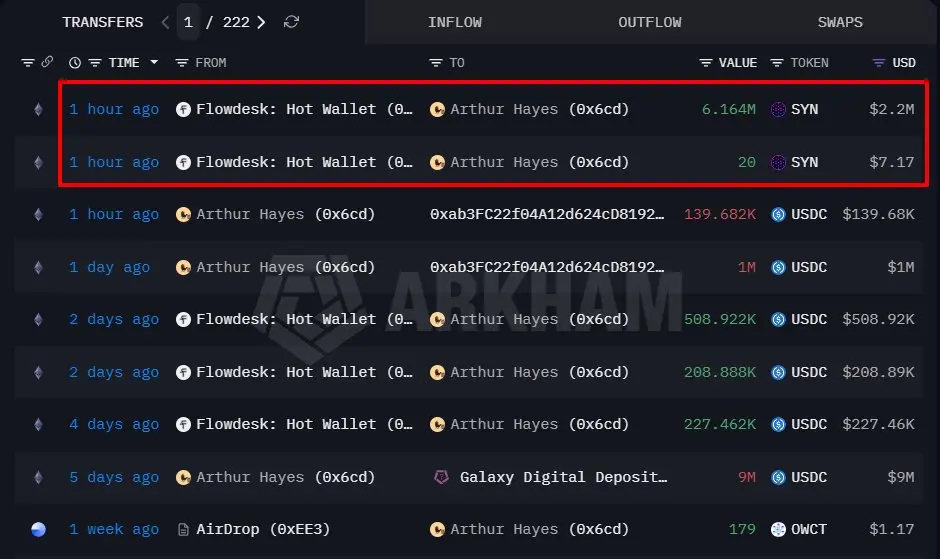Filter the USD column
This screenshot has height=559, width=940.
coord(878,62)
